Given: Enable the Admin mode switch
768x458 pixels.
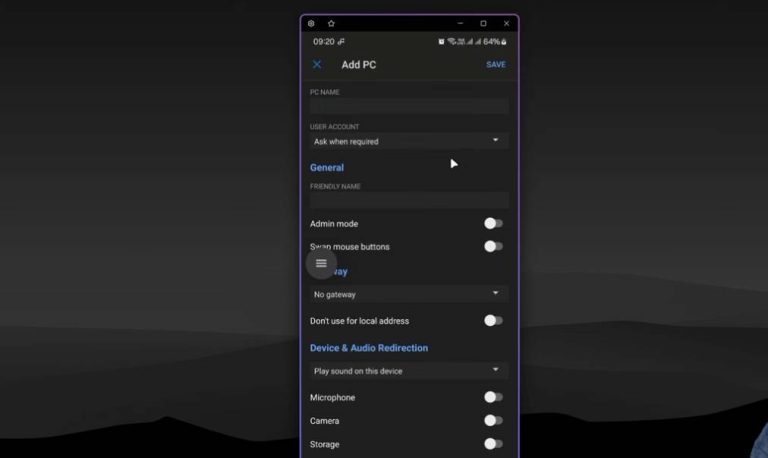Looking at the screenshot, I should click(x=493, y=223).
